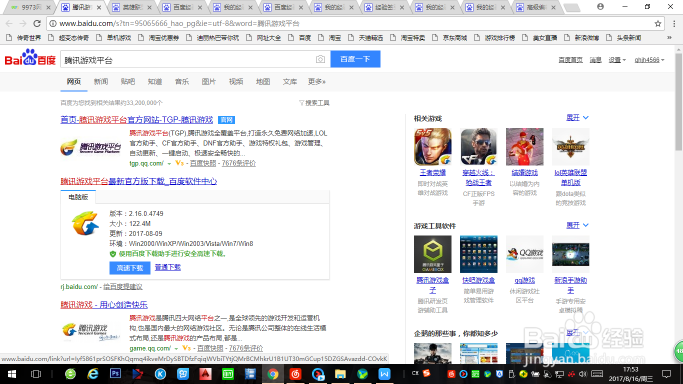
Task: Switch to the 知道 search tab
Action: [155, 81]
